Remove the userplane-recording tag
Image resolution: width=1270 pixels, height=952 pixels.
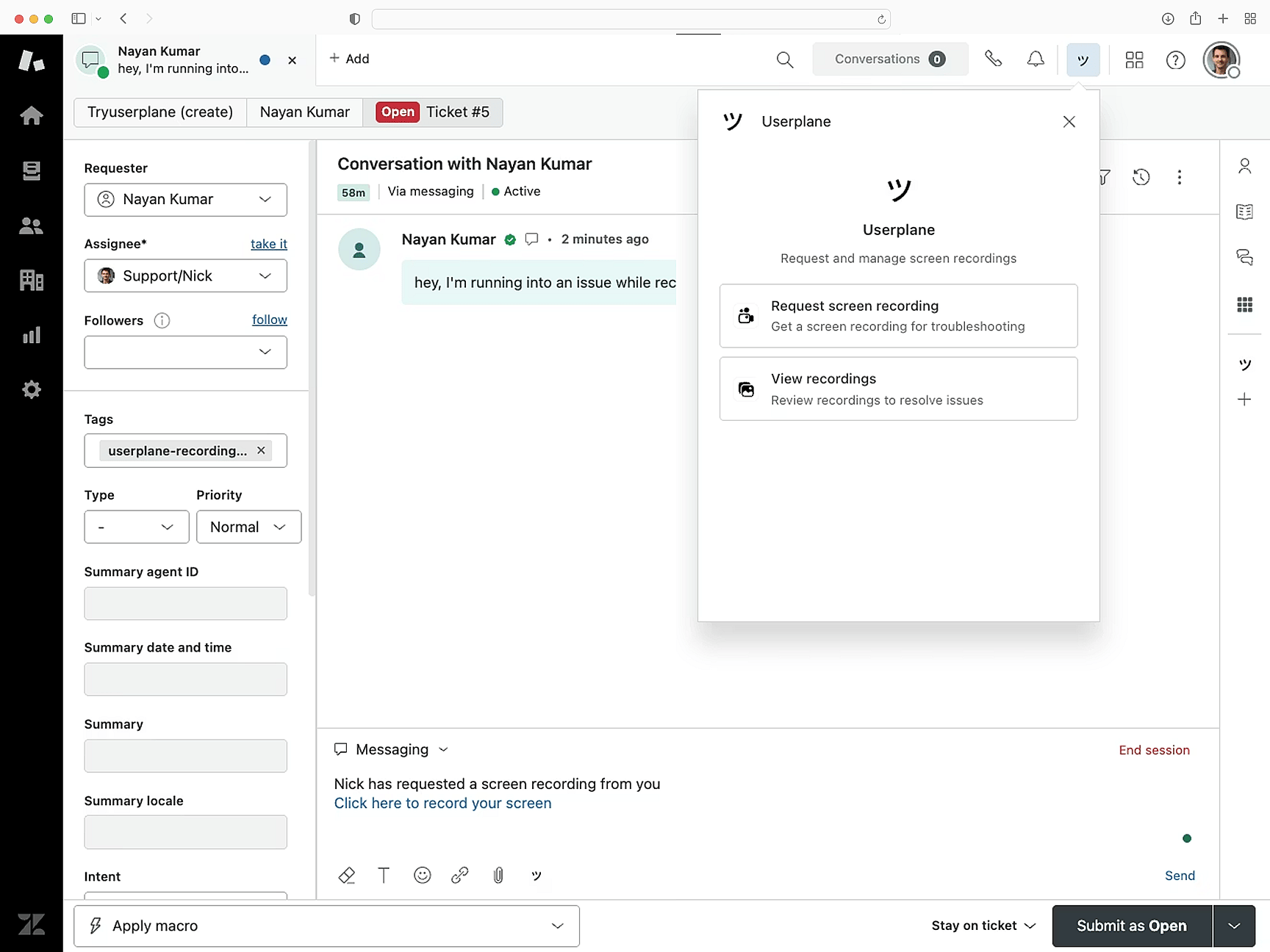261,450
